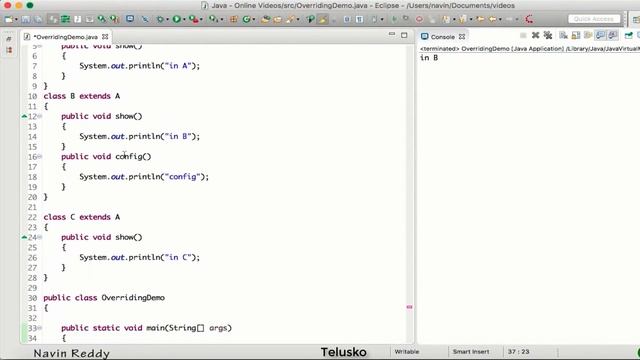
Task: Open the External Tools dropdown arrow
Action: pos(222,20)
